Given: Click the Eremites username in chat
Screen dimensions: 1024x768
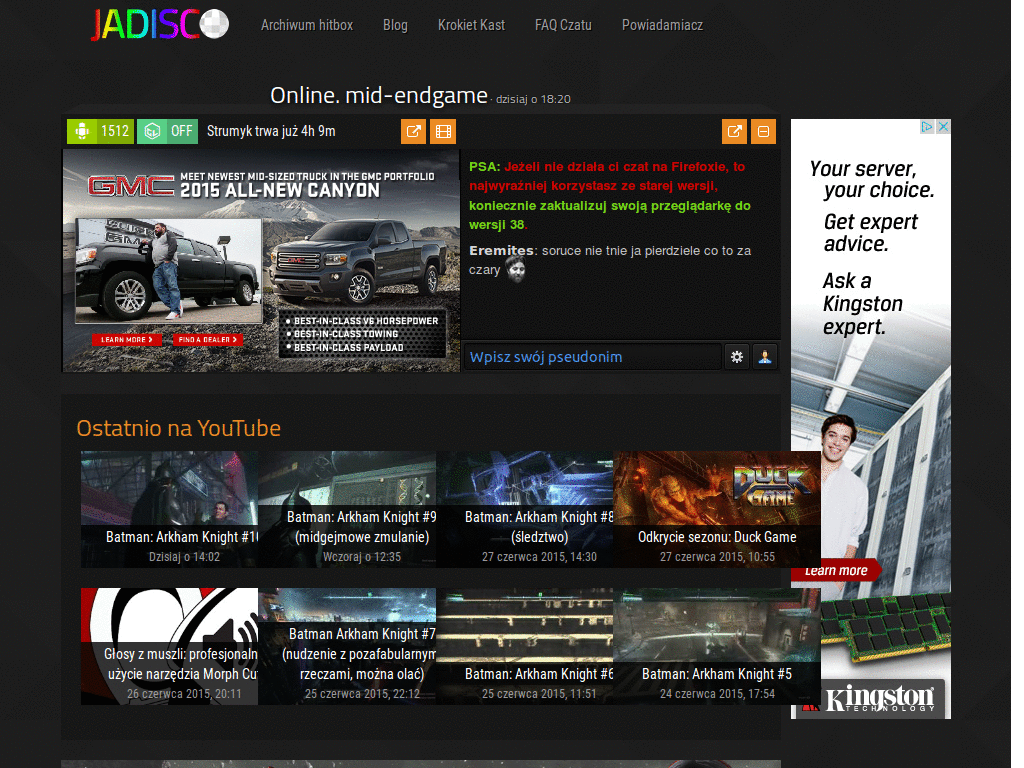Looking at the screenshot, I should click(x=501, y=251).
